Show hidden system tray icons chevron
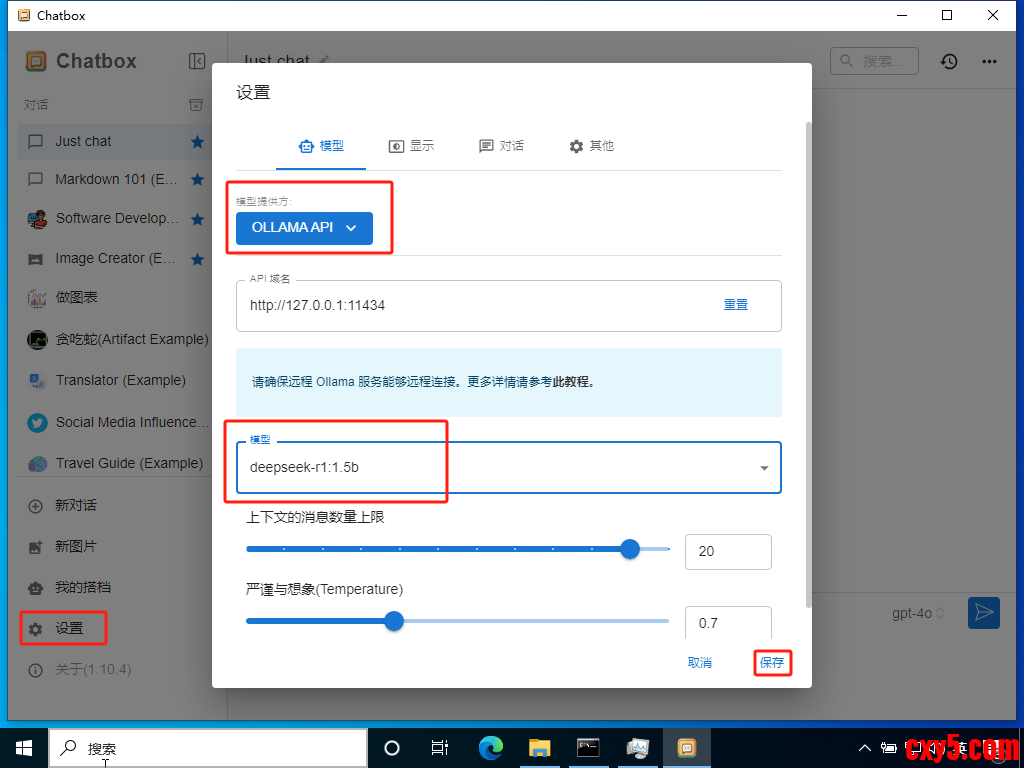1024x768 pixels. coord(865,748)
